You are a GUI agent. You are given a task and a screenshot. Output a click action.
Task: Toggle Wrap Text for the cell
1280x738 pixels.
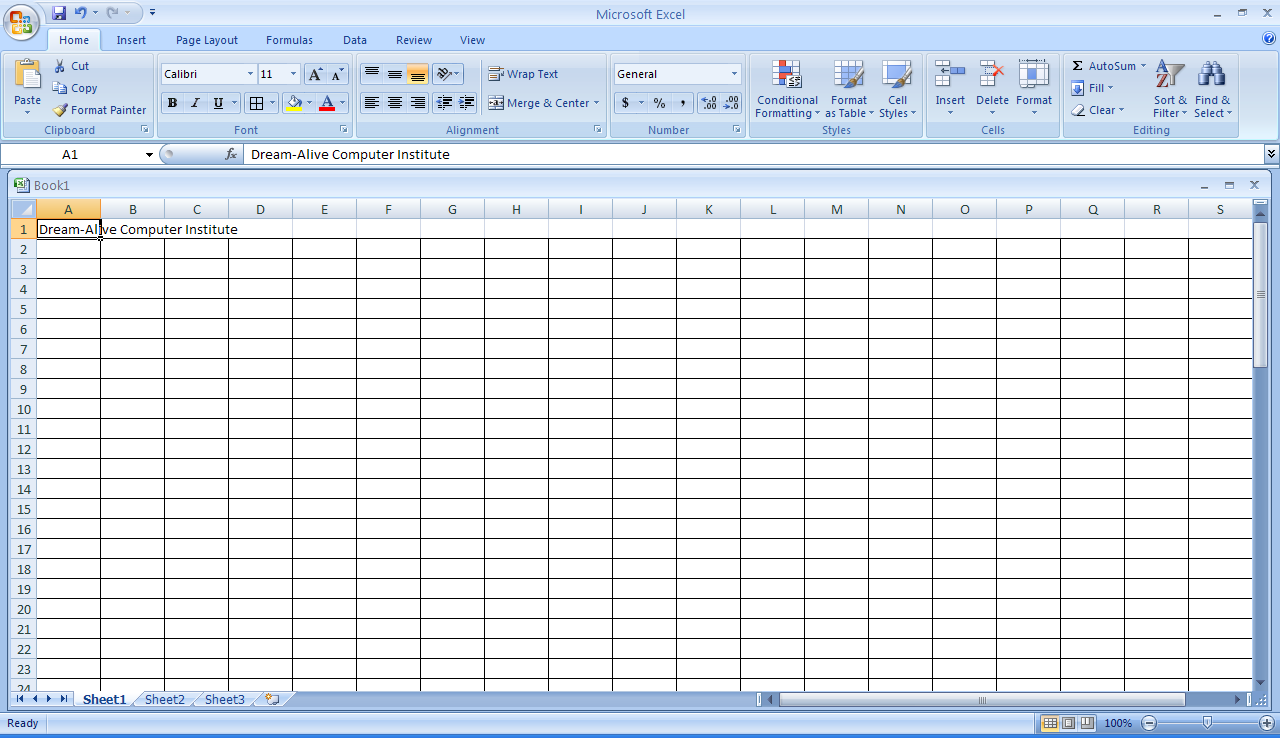pos(522,74)
